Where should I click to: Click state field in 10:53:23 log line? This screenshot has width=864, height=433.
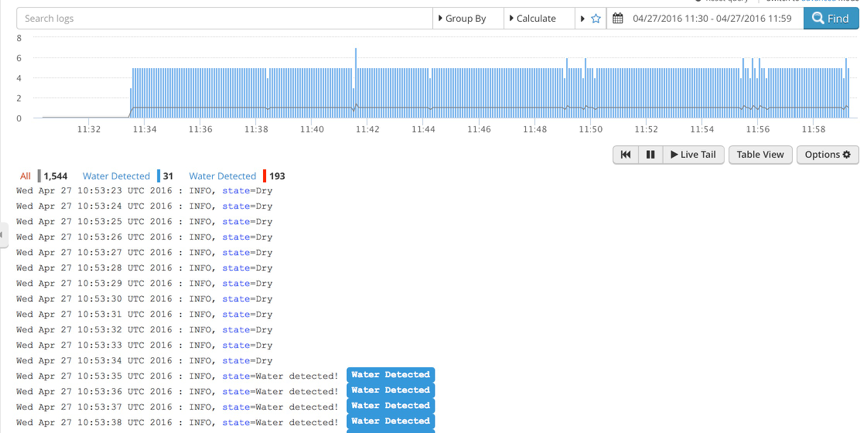pyautogui.click(x=235, y=191)
